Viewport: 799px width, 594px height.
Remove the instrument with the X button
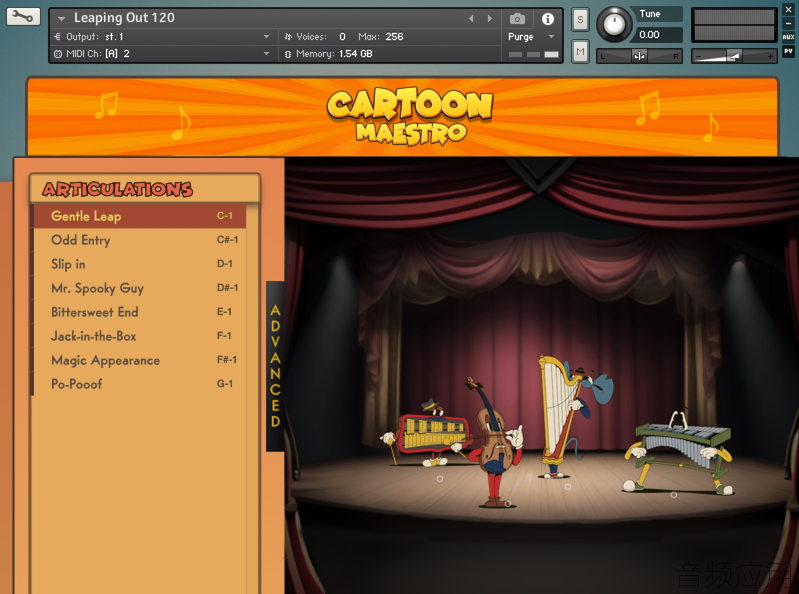pyautogui.click(x=788, y=10)
